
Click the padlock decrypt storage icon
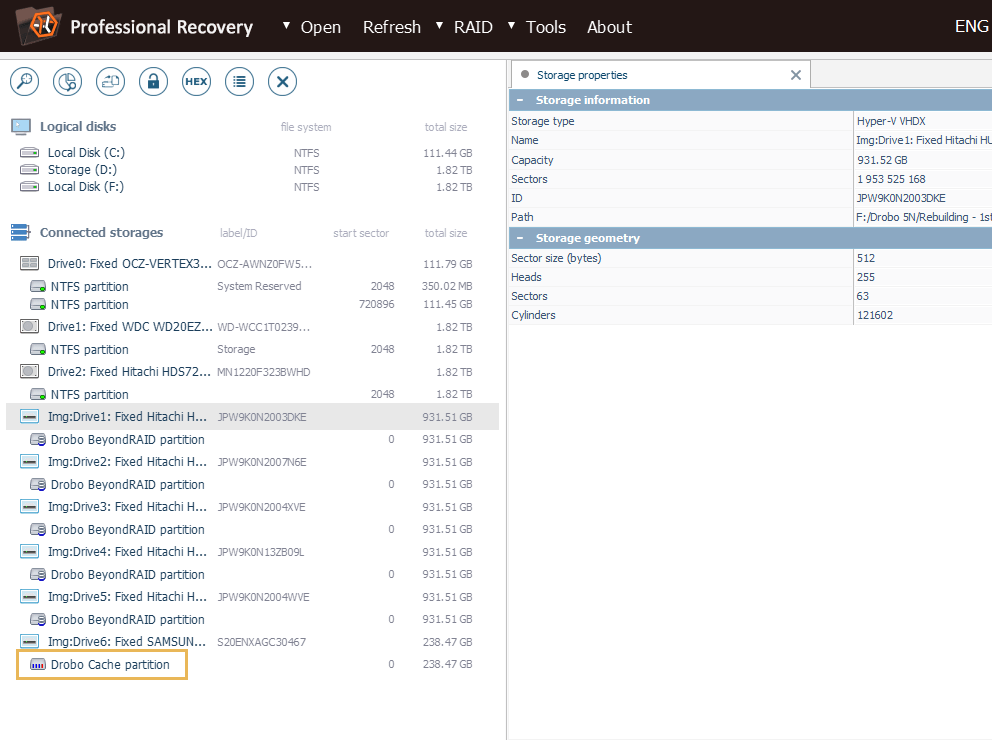(x=153, y=82)
